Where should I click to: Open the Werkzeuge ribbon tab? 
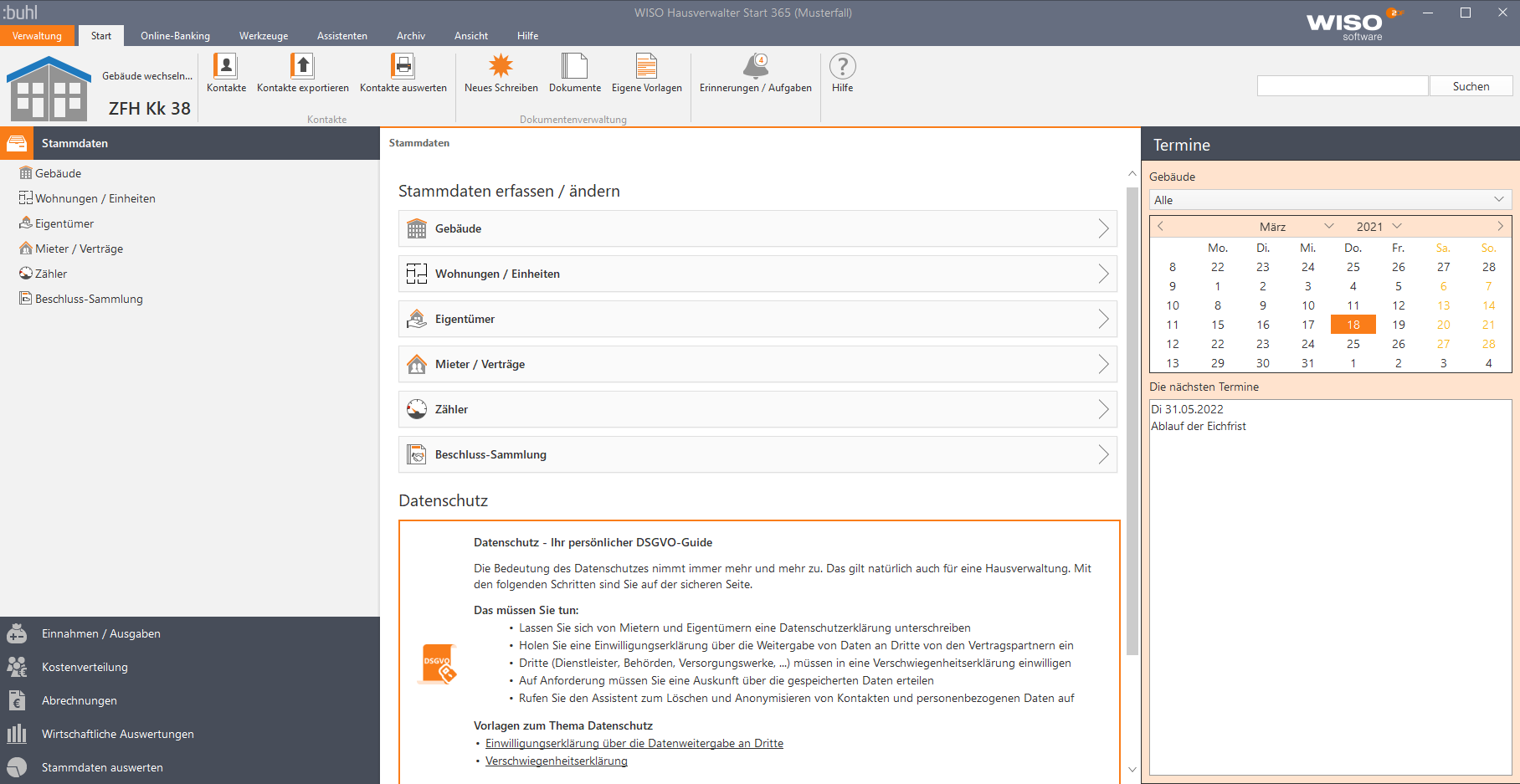(x=264, y=36)
